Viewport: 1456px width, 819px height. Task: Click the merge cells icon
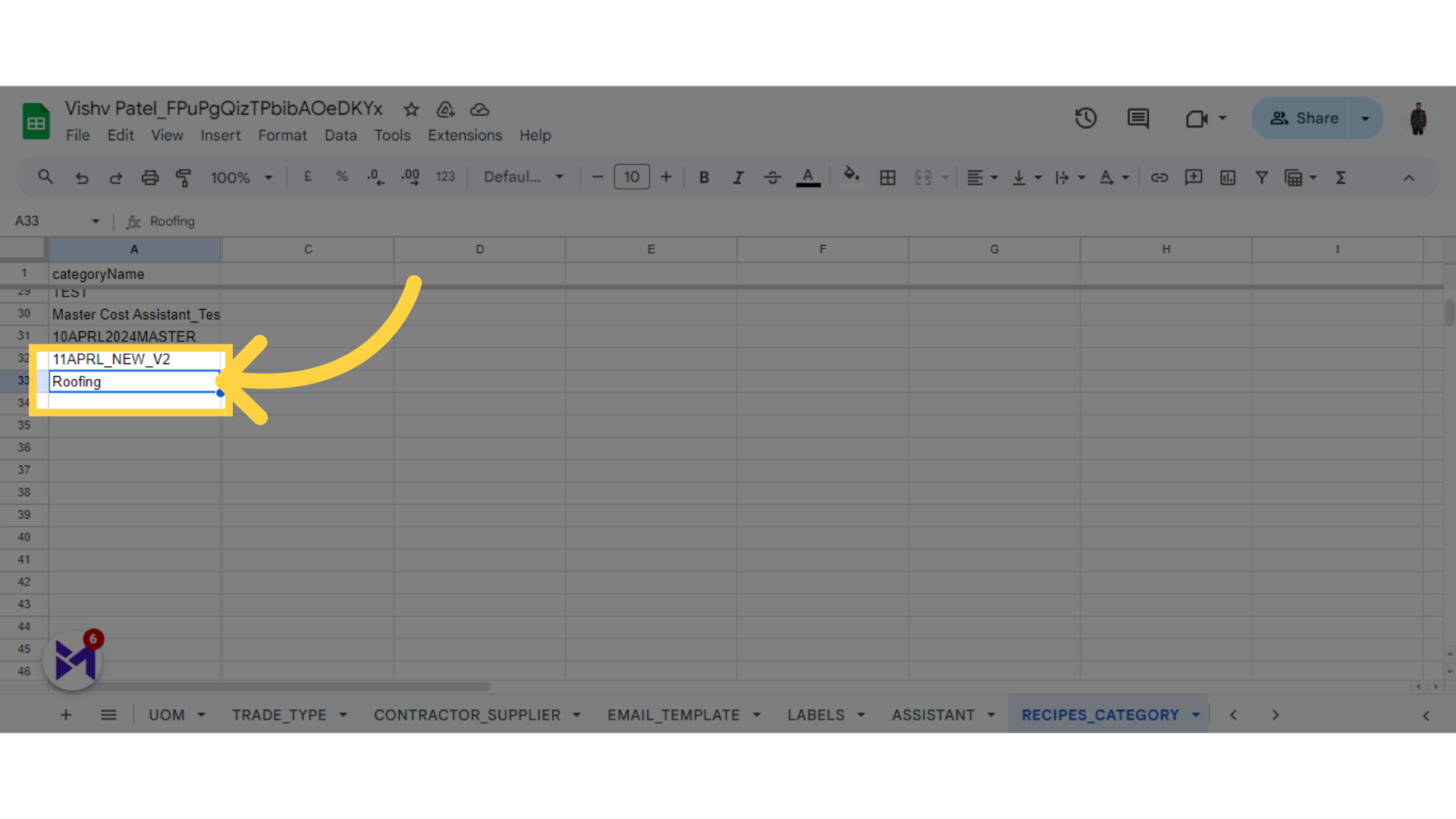[x=922, y=178]
